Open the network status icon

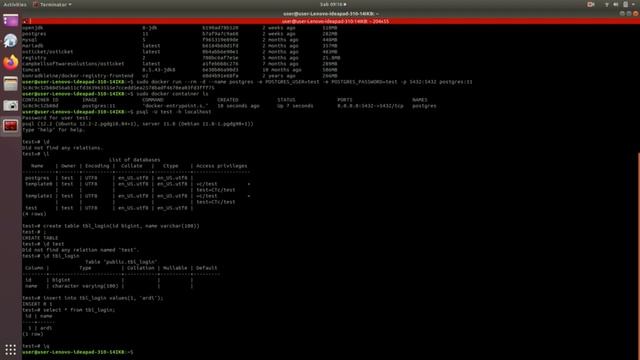click(607, 4)
